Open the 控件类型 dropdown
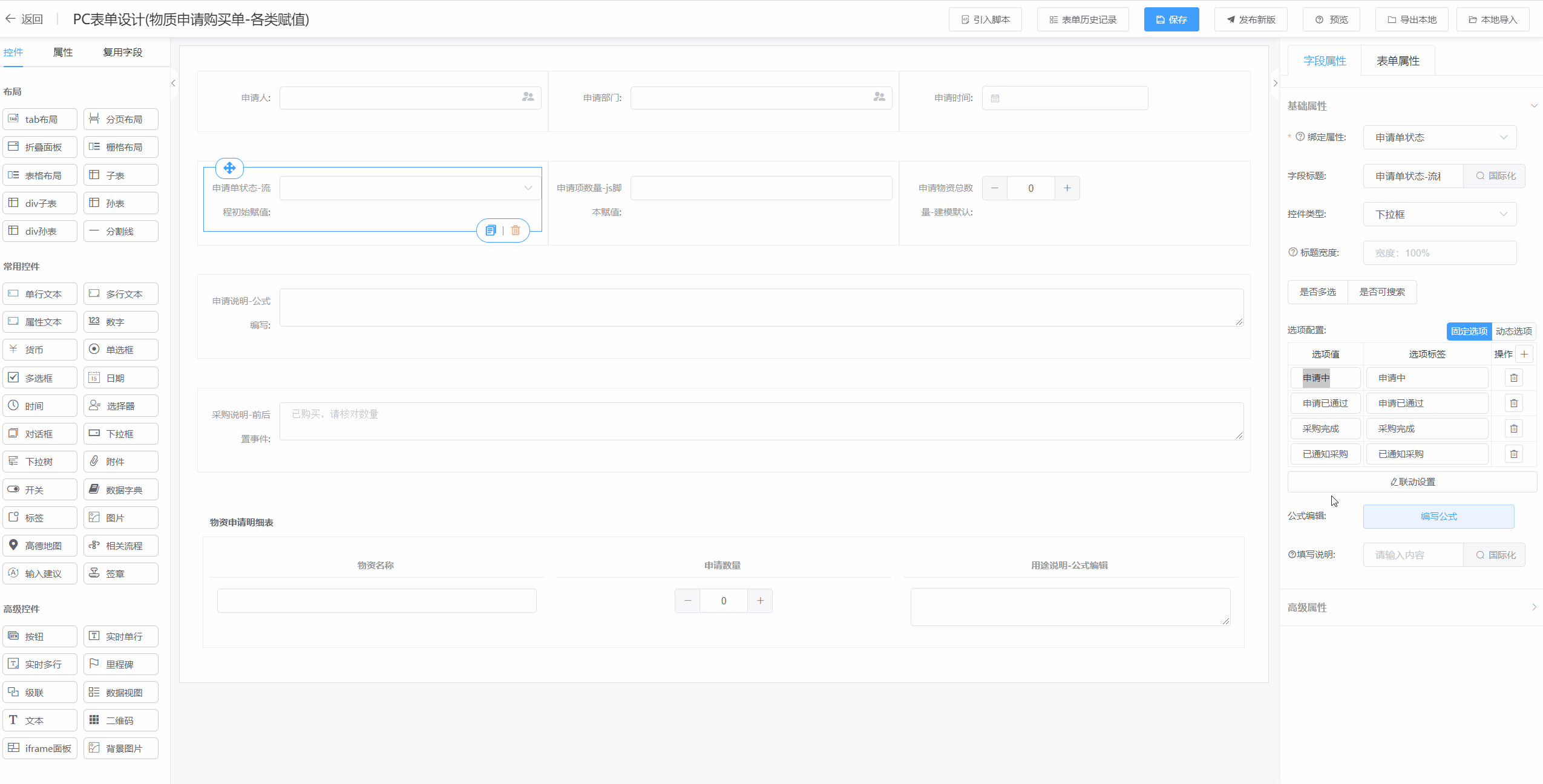Image resolution: width=1543 pixels, height=784 pixels. pyautogui.click(x=1440, y=215)
